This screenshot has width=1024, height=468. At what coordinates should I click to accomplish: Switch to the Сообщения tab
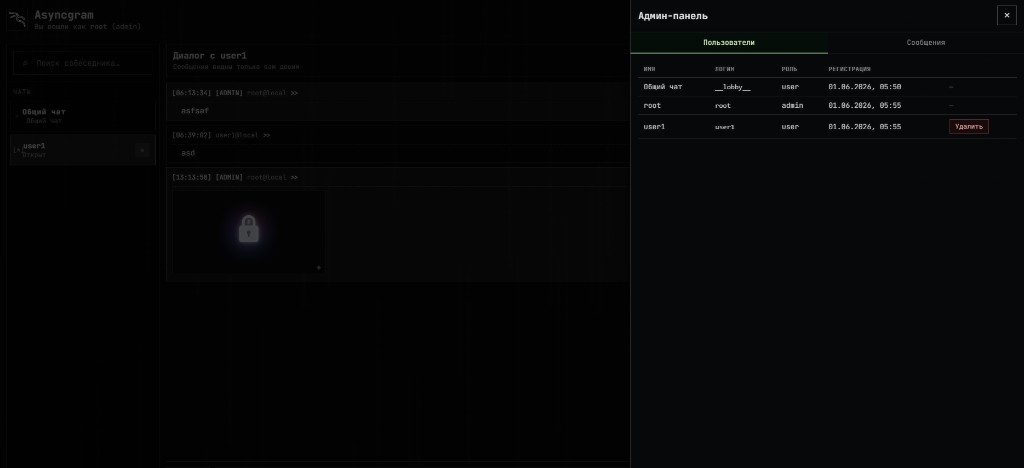coord(925,42)
